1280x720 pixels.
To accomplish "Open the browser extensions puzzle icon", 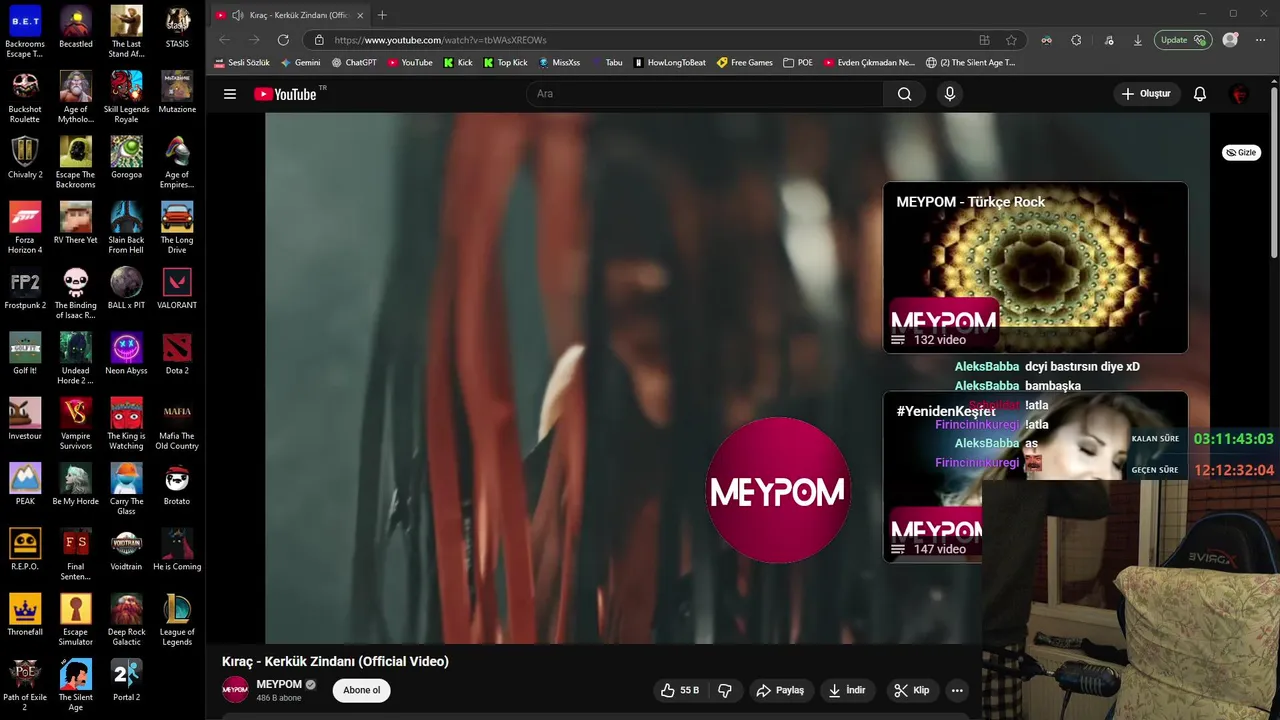I will coord(1076,40).
